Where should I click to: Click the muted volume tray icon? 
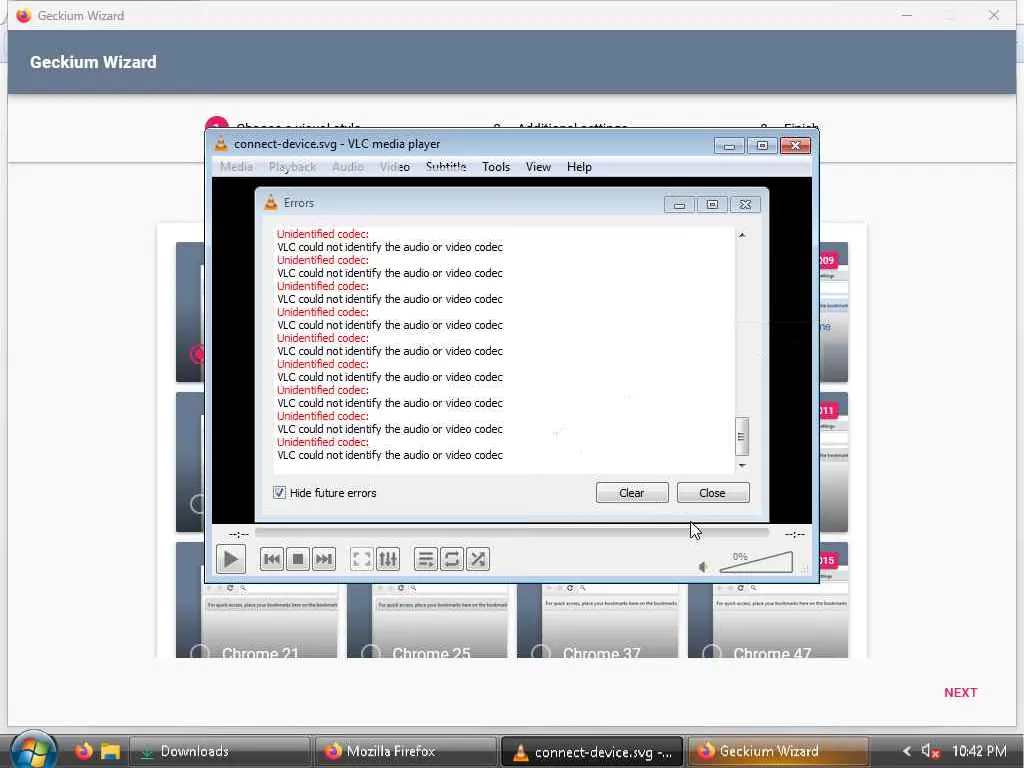click(930, 752)
